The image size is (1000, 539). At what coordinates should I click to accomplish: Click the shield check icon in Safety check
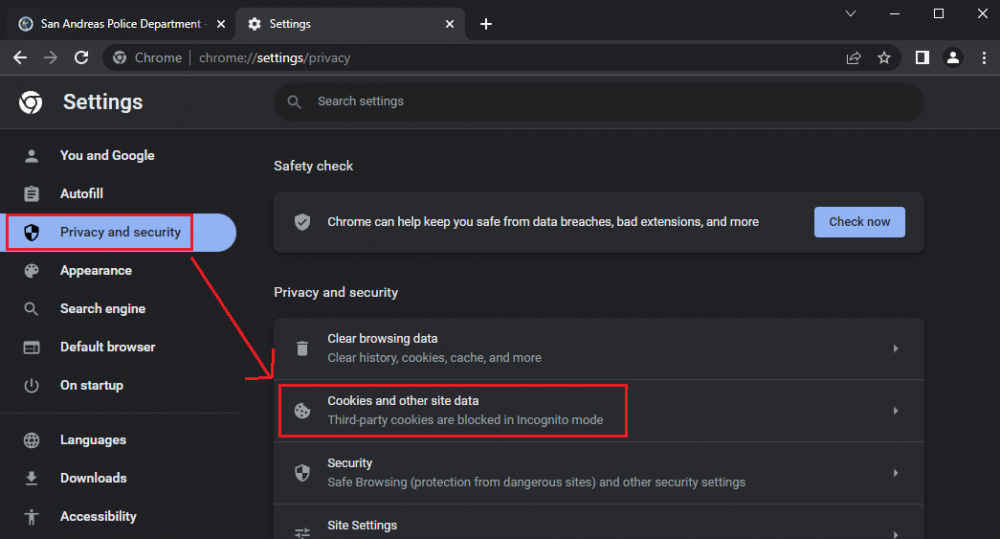[x=302, y=222]
